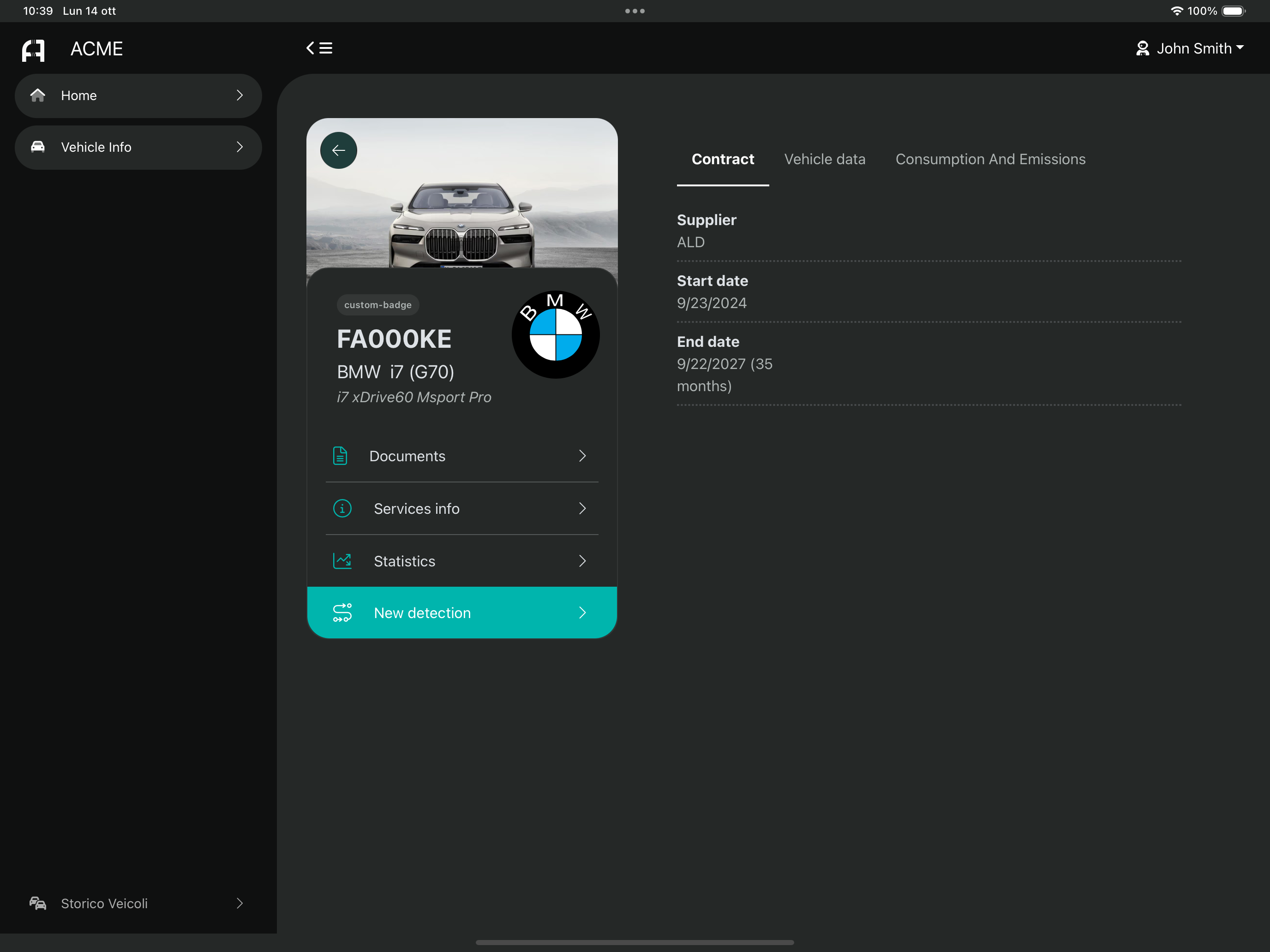Click the BMW brand logo
Viewport: 1270px width, 952px height.
coord(555,334)
